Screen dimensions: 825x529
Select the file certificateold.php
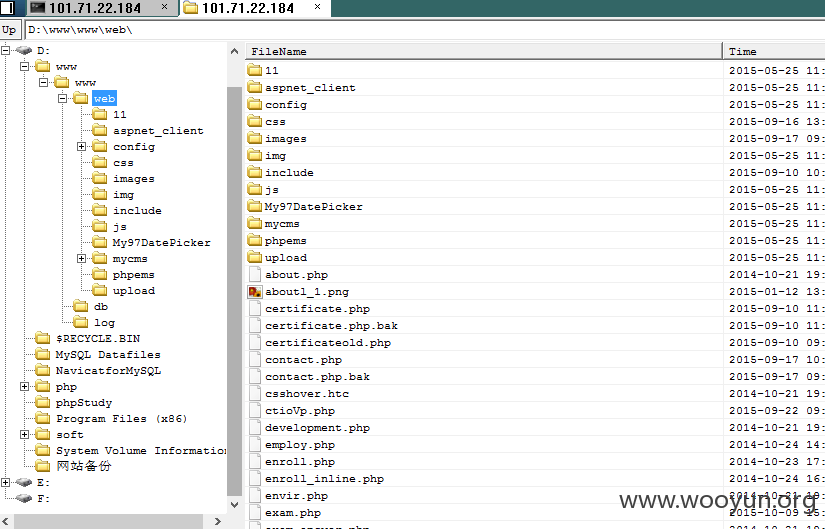[328, 343]
